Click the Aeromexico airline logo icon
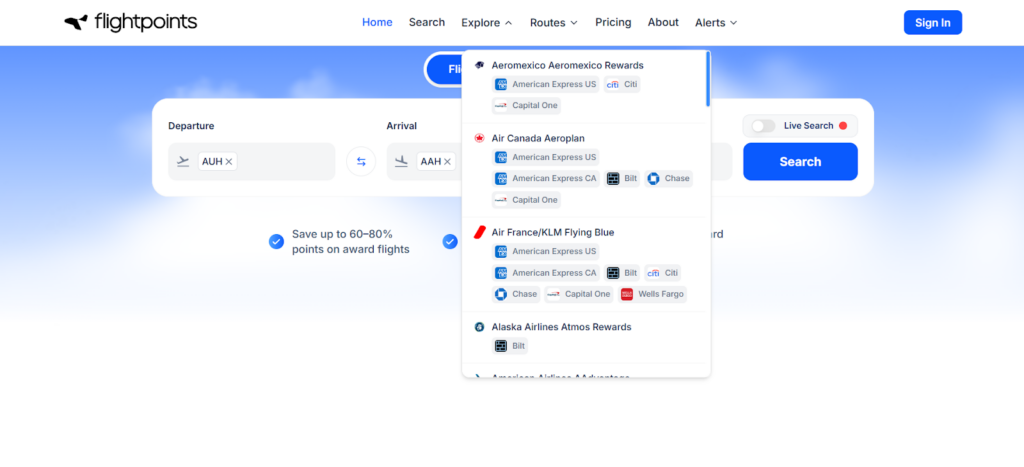This screenshot has height=467, width=1024. (x=479, y=65)
